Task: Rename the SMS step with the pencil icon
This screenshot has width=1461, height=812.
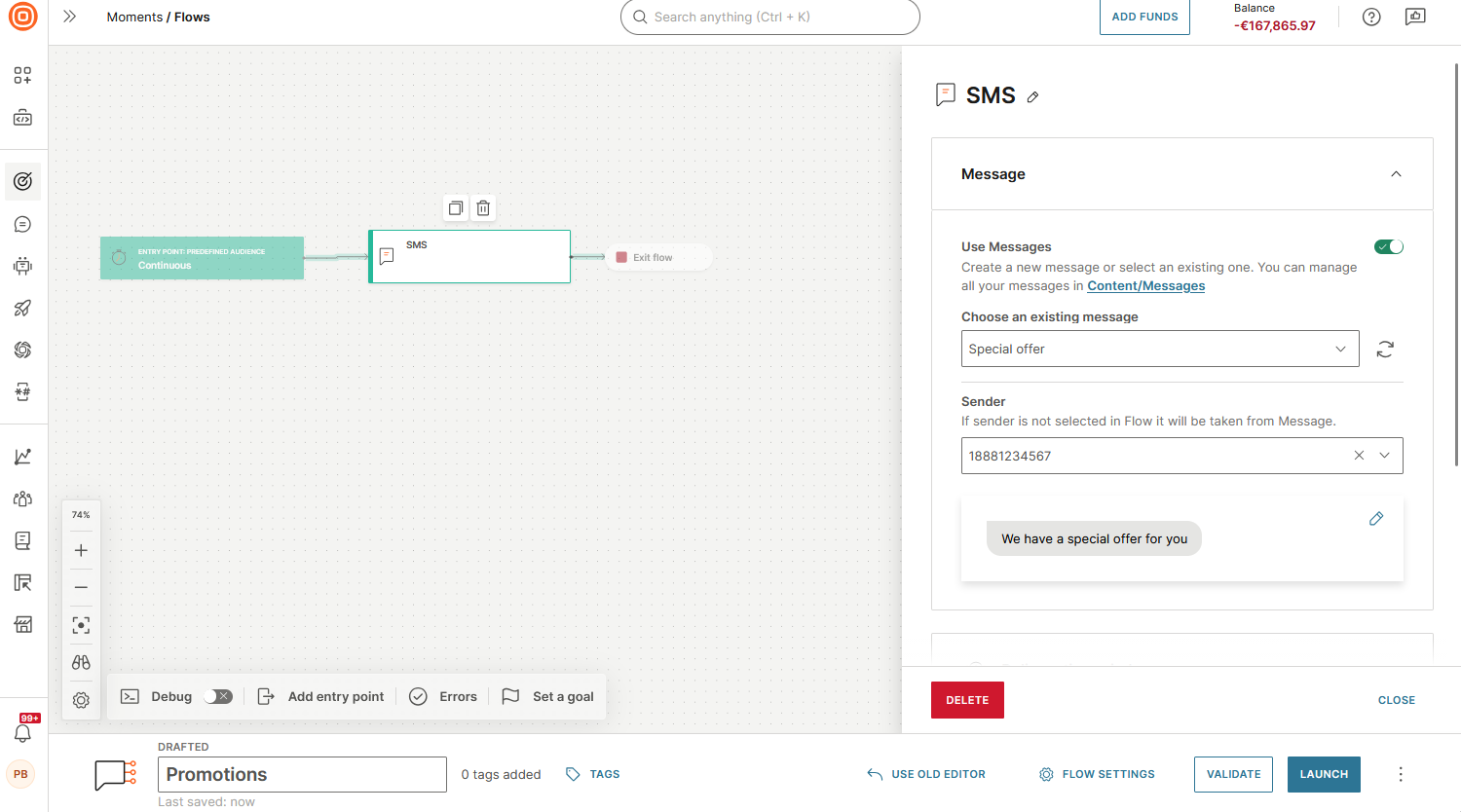Action: (x=1032, y=96)
